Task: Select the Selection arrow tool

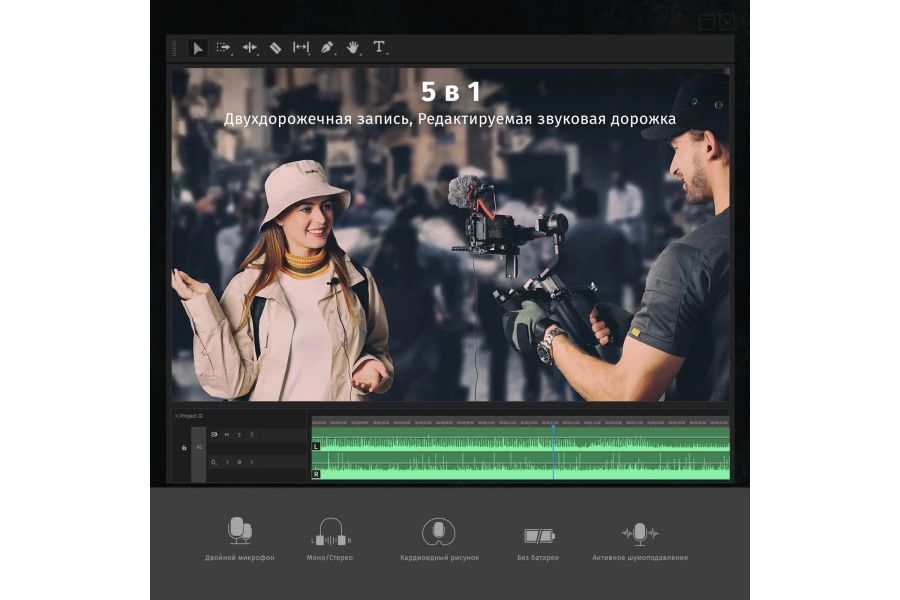Action: (198, 47)
